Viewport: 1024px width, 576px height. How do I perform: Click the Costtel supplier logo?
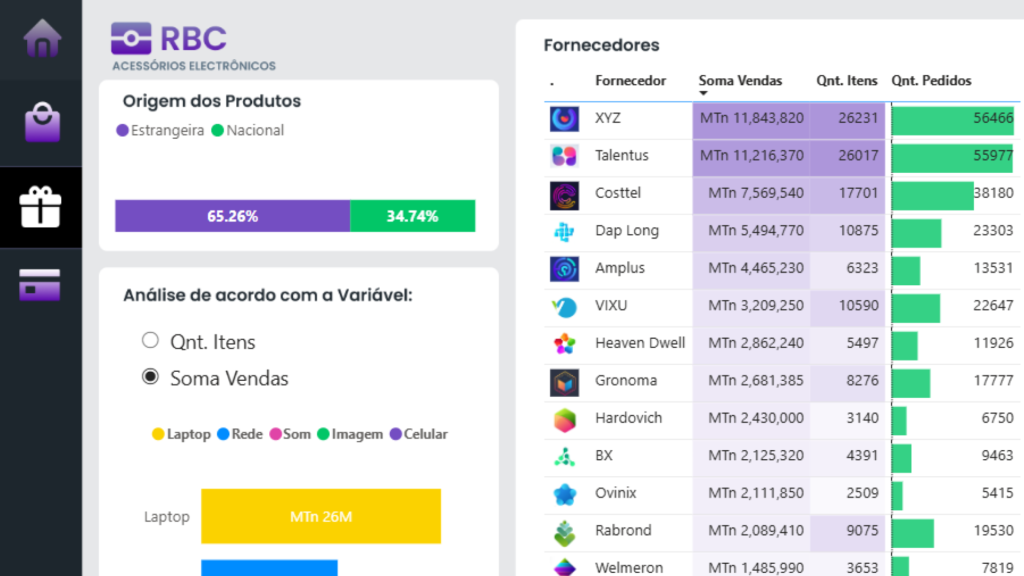(x=564, y=194)
